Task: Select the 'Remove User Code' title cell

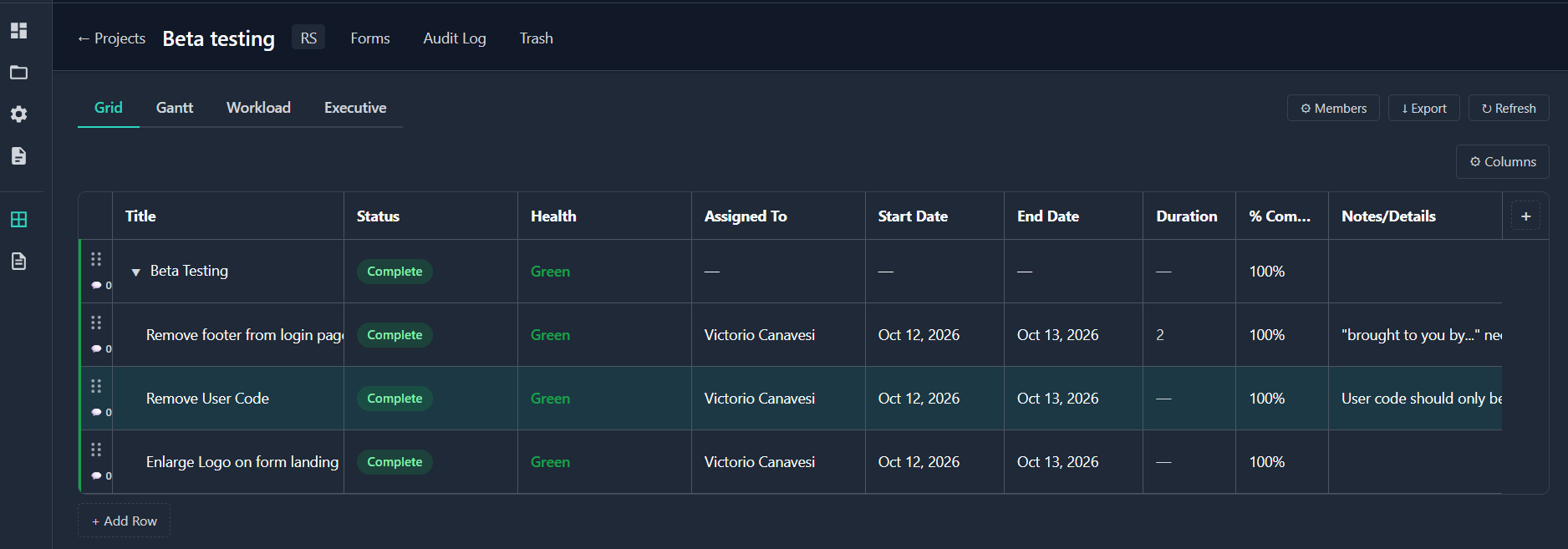Action: tap(228, 399)
